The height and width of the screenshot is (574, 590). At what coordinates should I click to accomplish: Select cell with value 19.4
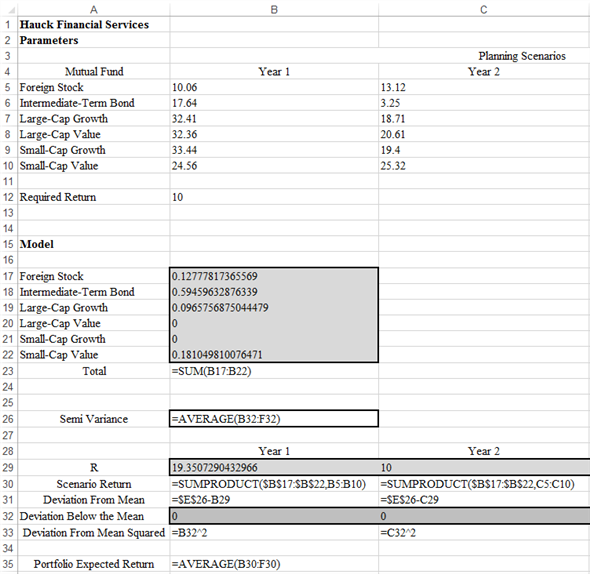484,150
